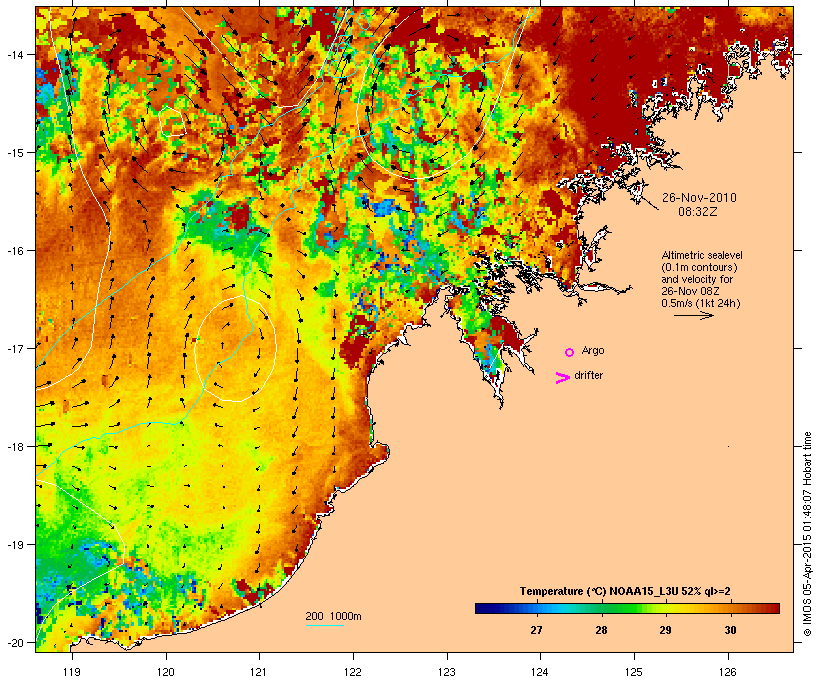Click the date text 26-Nov-2010
Viewport: 820px width, 680px height.
[699, 198]
